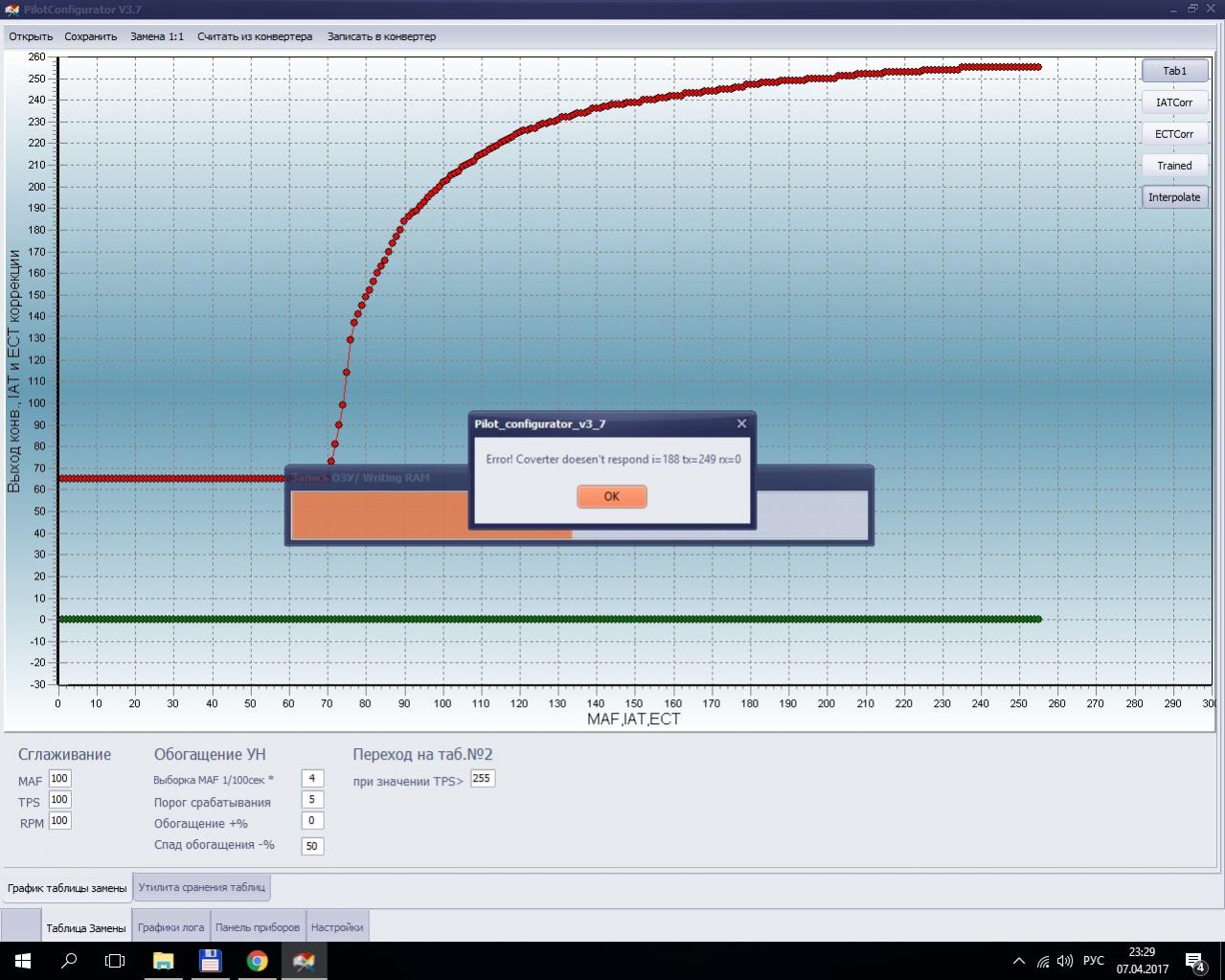
Task: Click OK in the error dialog
Action: coord(611,496)
